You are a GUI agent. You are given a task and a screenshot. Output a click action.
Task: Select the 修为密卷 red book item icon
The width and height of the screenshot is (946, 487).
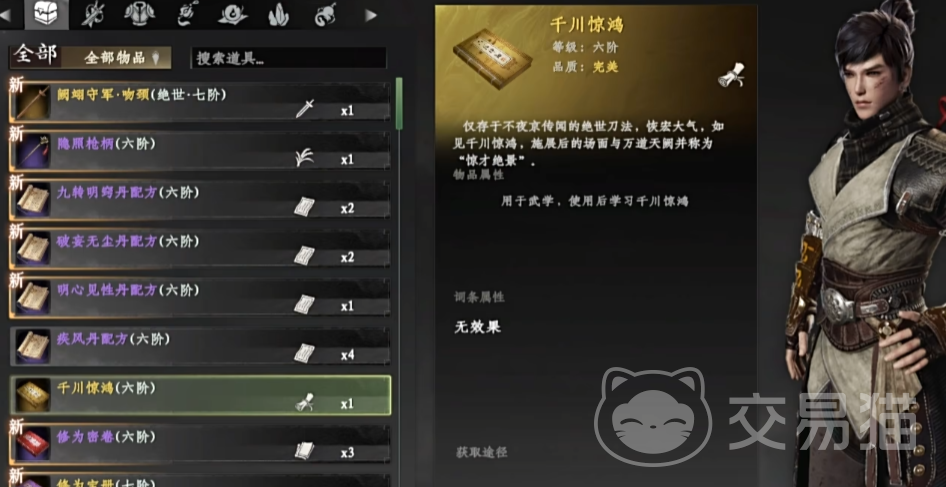pos(33,445)
